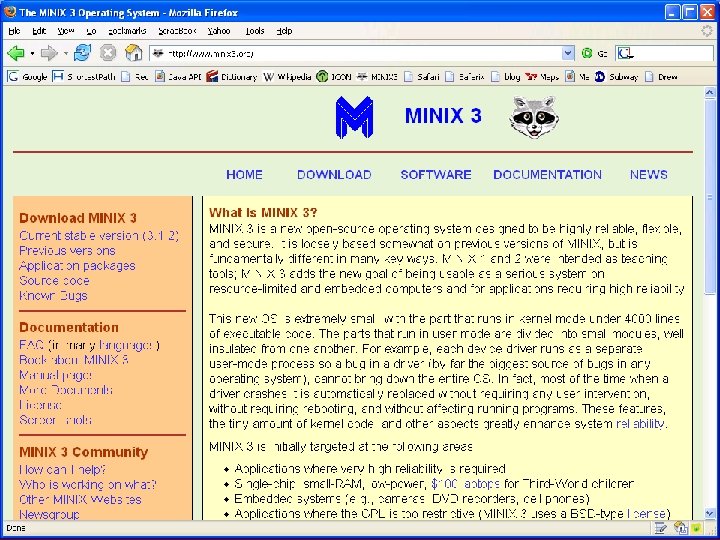720x540 pixels.
Task: Expand the Back button history dropdown arrow
Action: click(x=32, y=53)
